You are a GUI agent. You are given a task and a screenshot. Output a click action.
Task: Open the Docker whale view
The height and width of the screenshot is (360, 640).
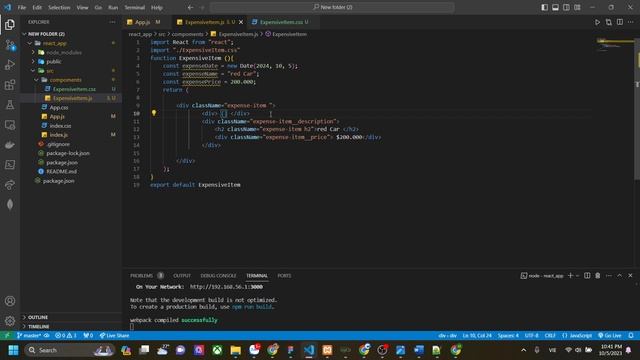[x=10, y=145]
